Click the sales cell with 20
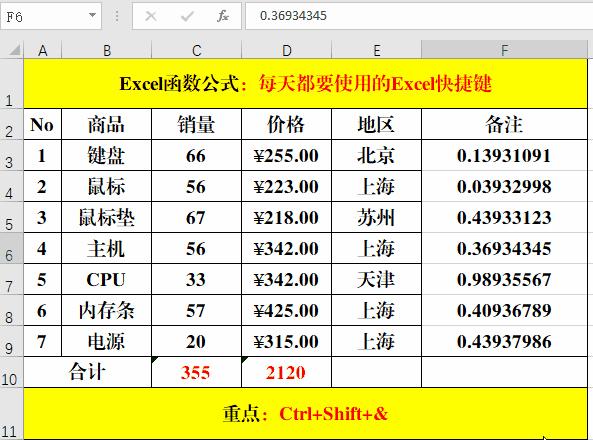Viewport: 593px width, 440px height. pyautogui.click(x=196, y=341)
